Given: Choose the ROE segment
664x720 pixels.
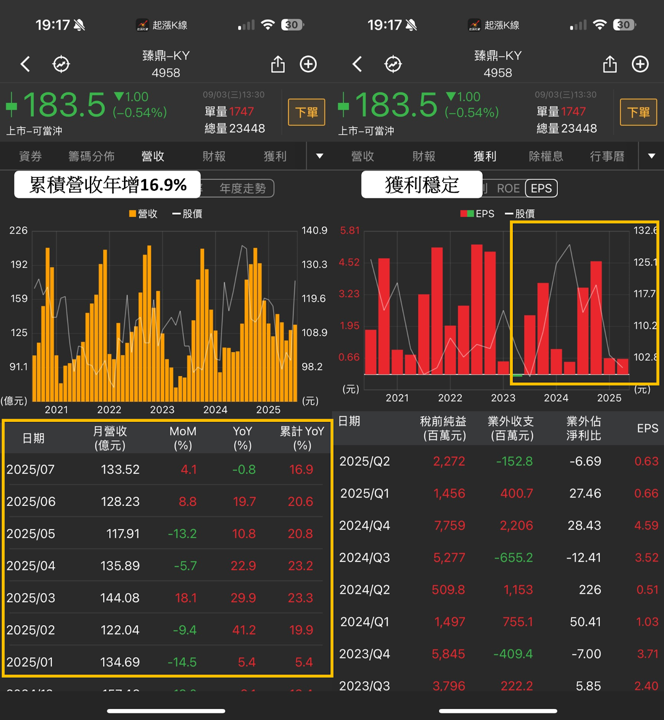Looking at the screenshot, I should click(508, 189).
